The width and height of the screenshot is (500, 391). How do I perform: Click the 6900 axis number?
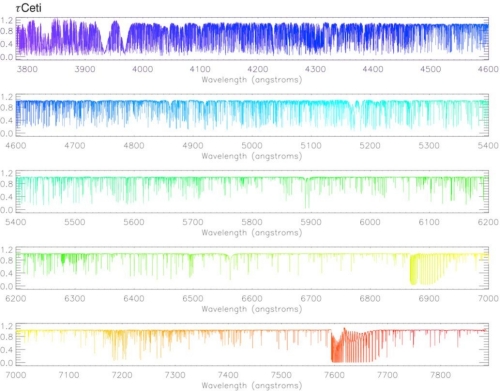[429, 298]
